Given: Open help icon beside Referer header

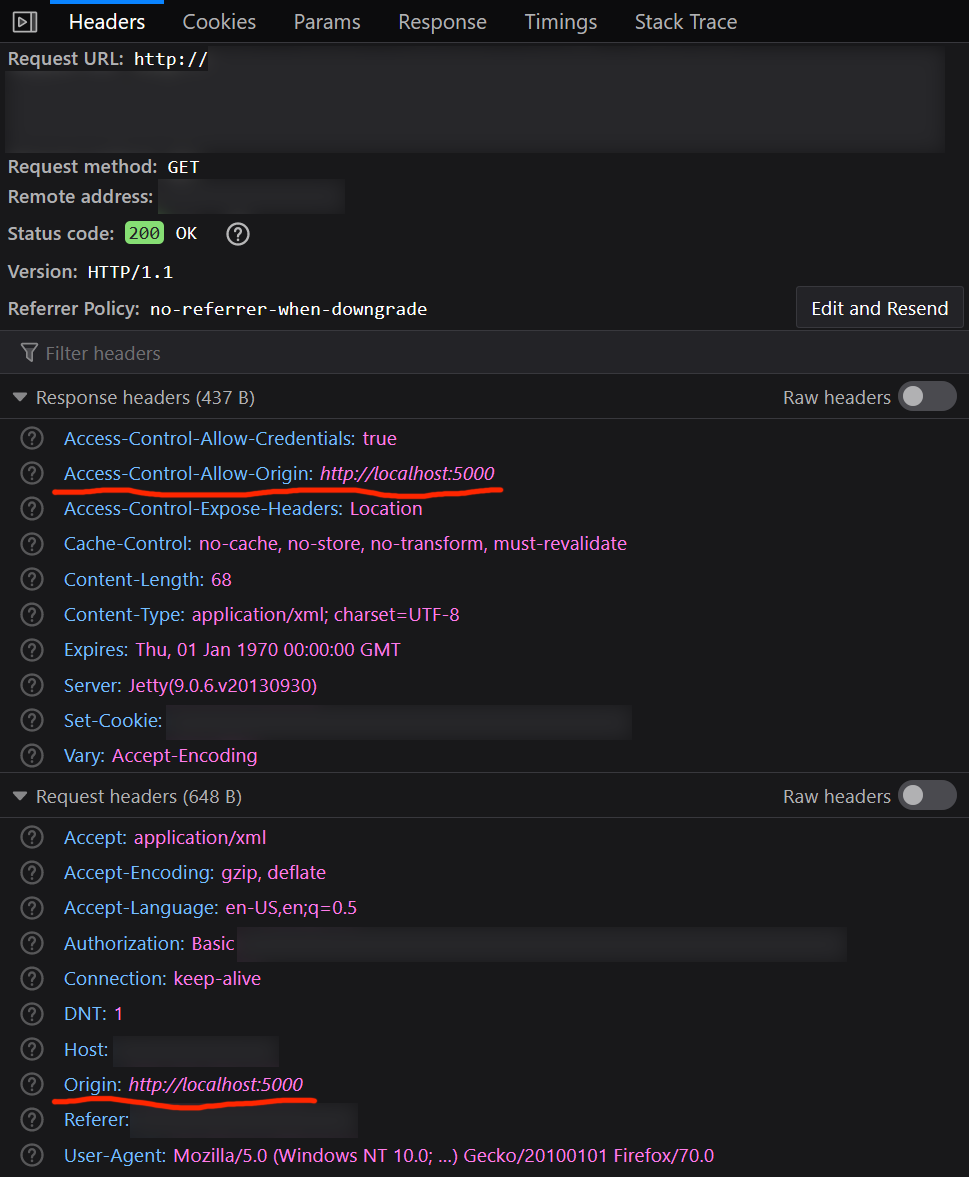Looking at the screenshot, I should tap(32, 1119).
